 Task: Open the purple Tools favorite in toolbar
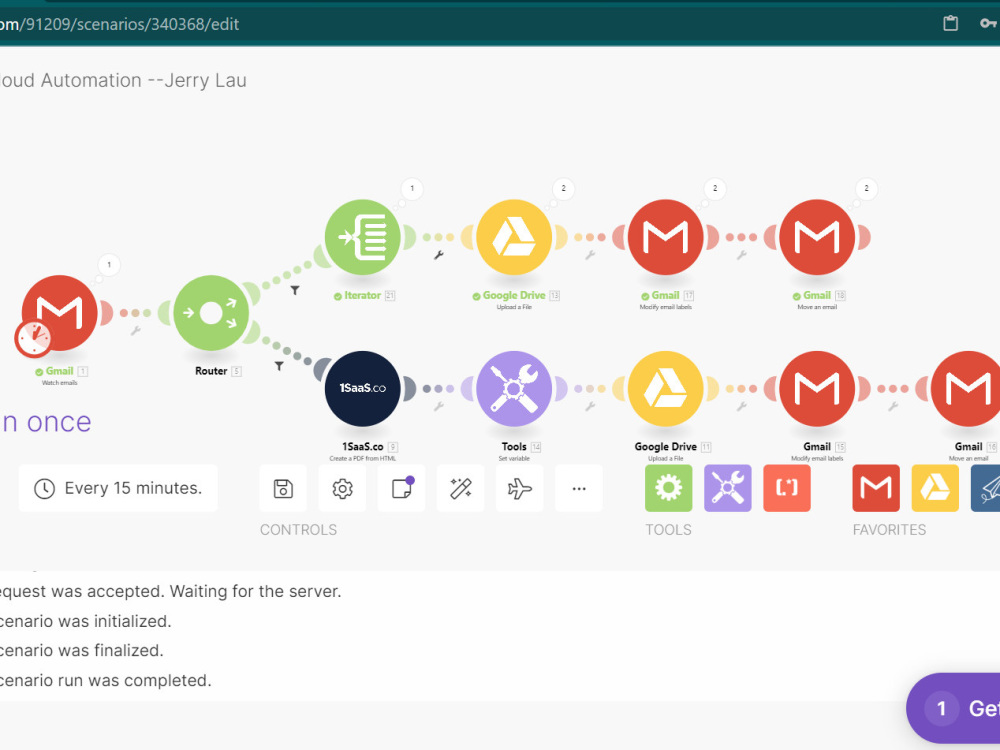[x=728, y=489]
